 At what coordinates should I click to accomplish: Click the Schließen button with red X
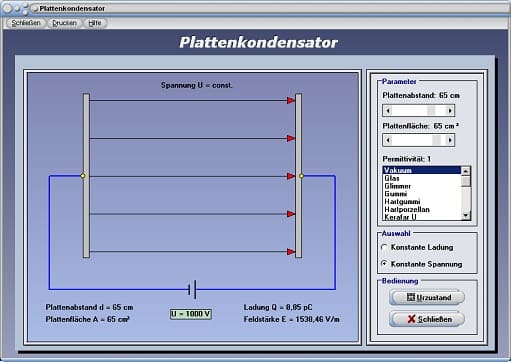point(427,319)
